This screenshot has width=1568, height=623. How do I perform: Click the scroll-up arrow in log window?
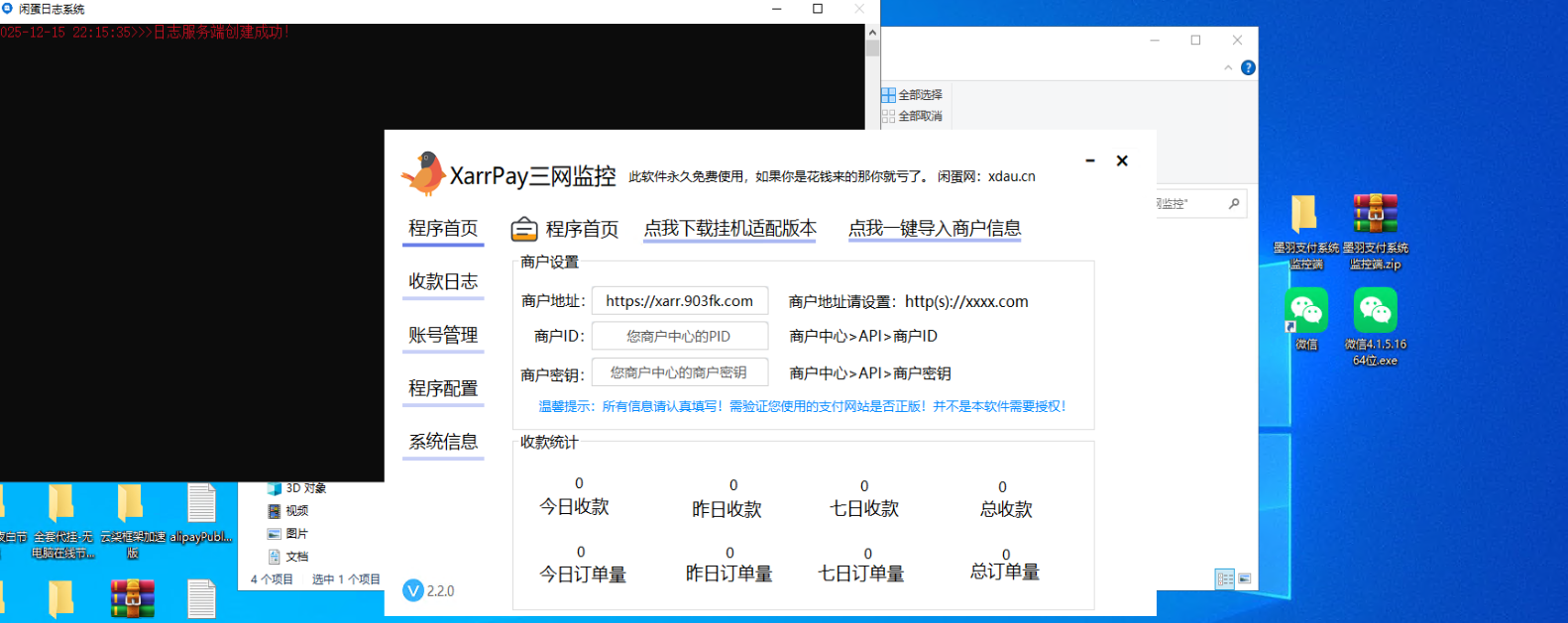[x=872, y=32]
